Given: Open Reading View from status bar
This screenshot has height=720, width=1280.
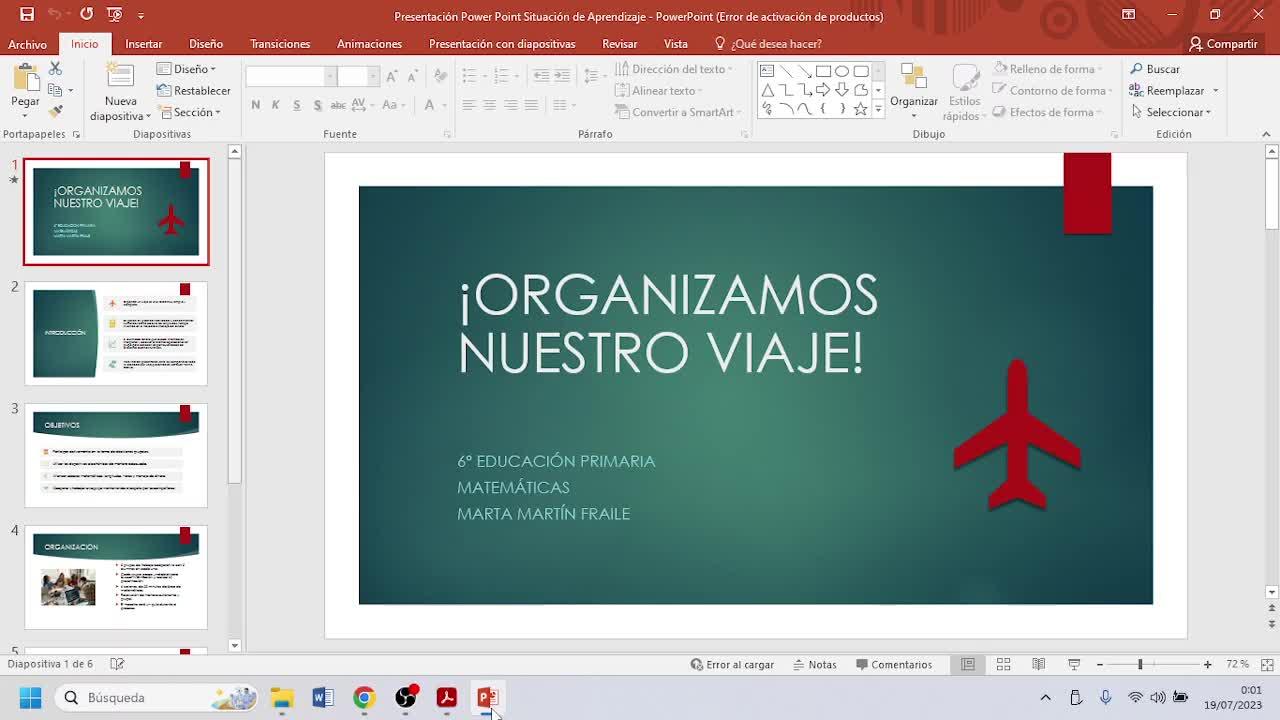Looking at the screenshot, I should click(x=1038, y=664).
